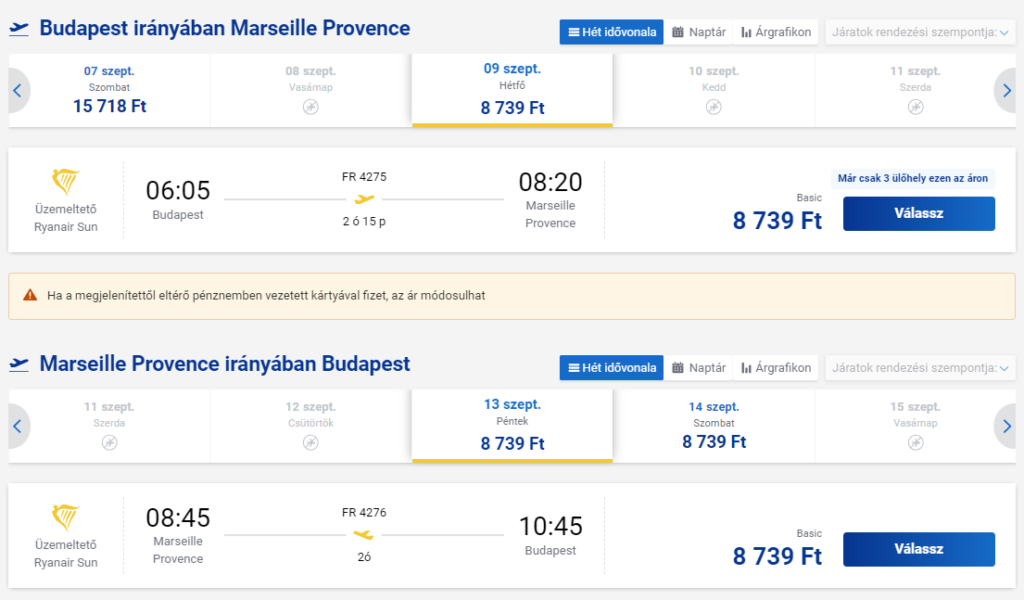The height and width of the screenshot is (600, 1024).
Task: Switch return view to Naptár
Action: 699,368
